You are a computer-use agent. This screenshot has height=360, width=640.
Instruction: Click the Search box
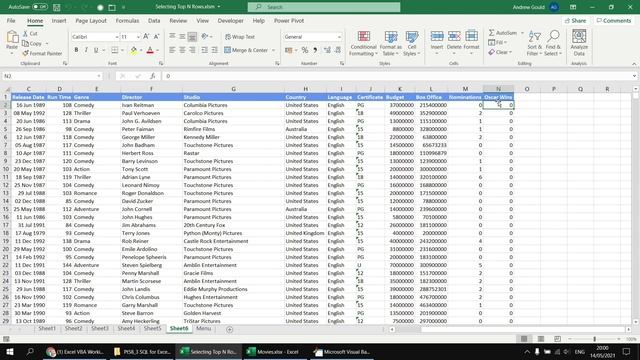click(324, 7)
